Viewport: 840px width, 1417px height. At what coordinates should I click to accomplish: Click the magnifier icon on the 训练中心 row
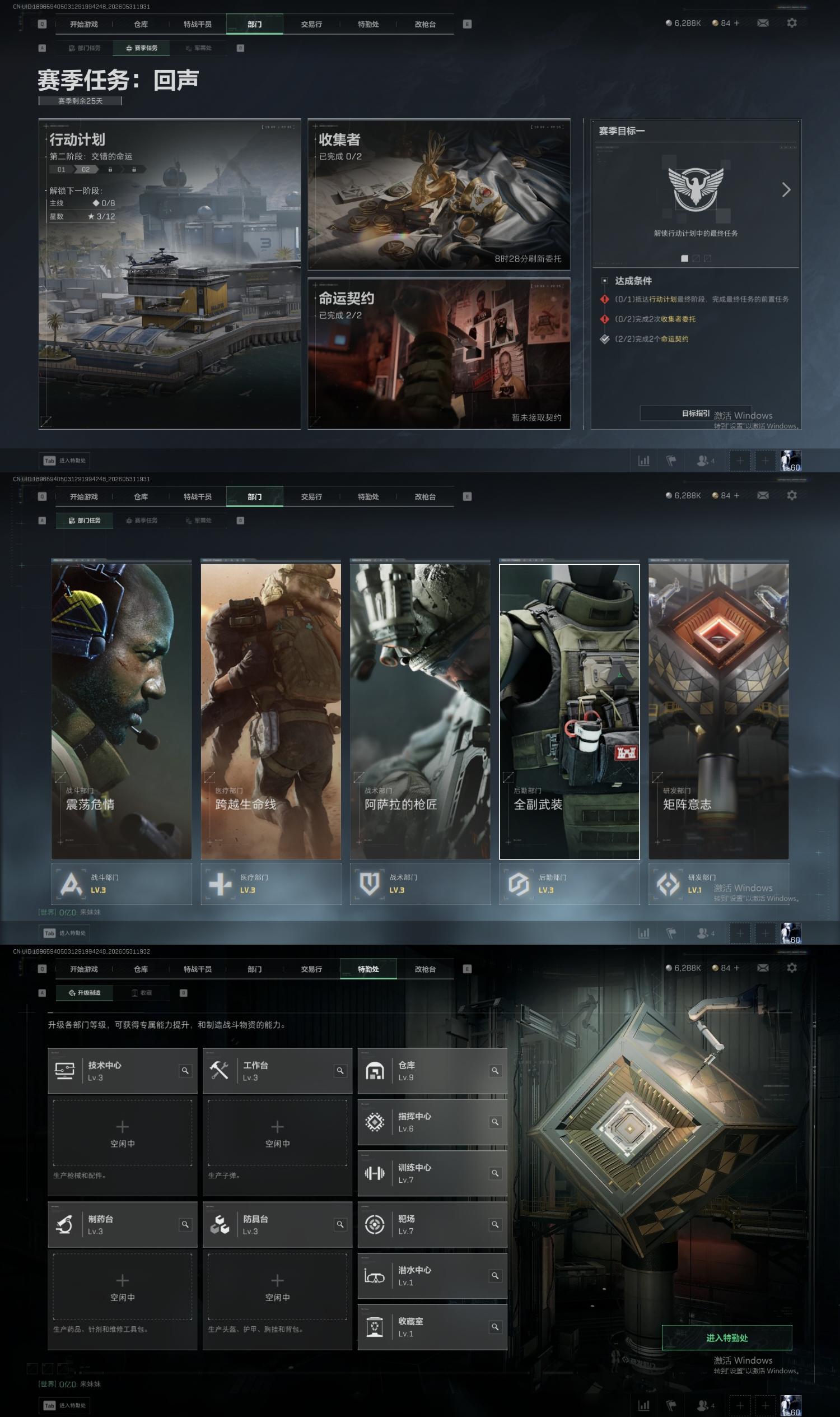coord(495,1173)
